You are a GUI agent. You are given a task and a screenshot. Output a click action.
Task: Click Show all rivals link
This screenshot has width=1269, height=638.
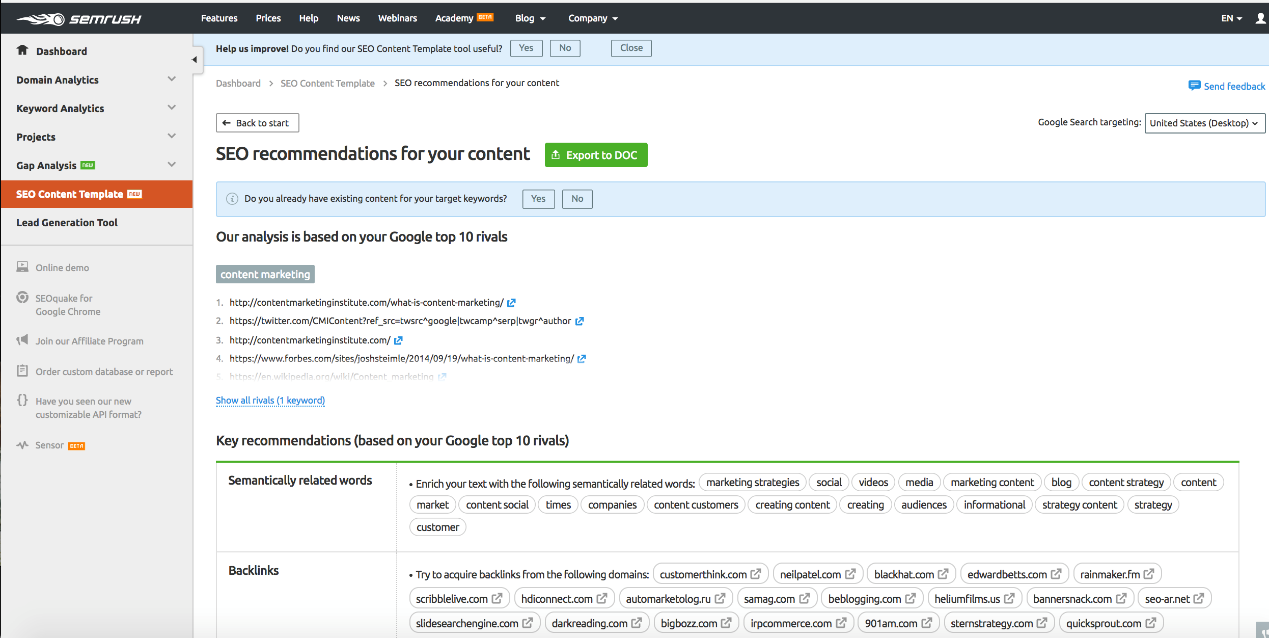270,401
